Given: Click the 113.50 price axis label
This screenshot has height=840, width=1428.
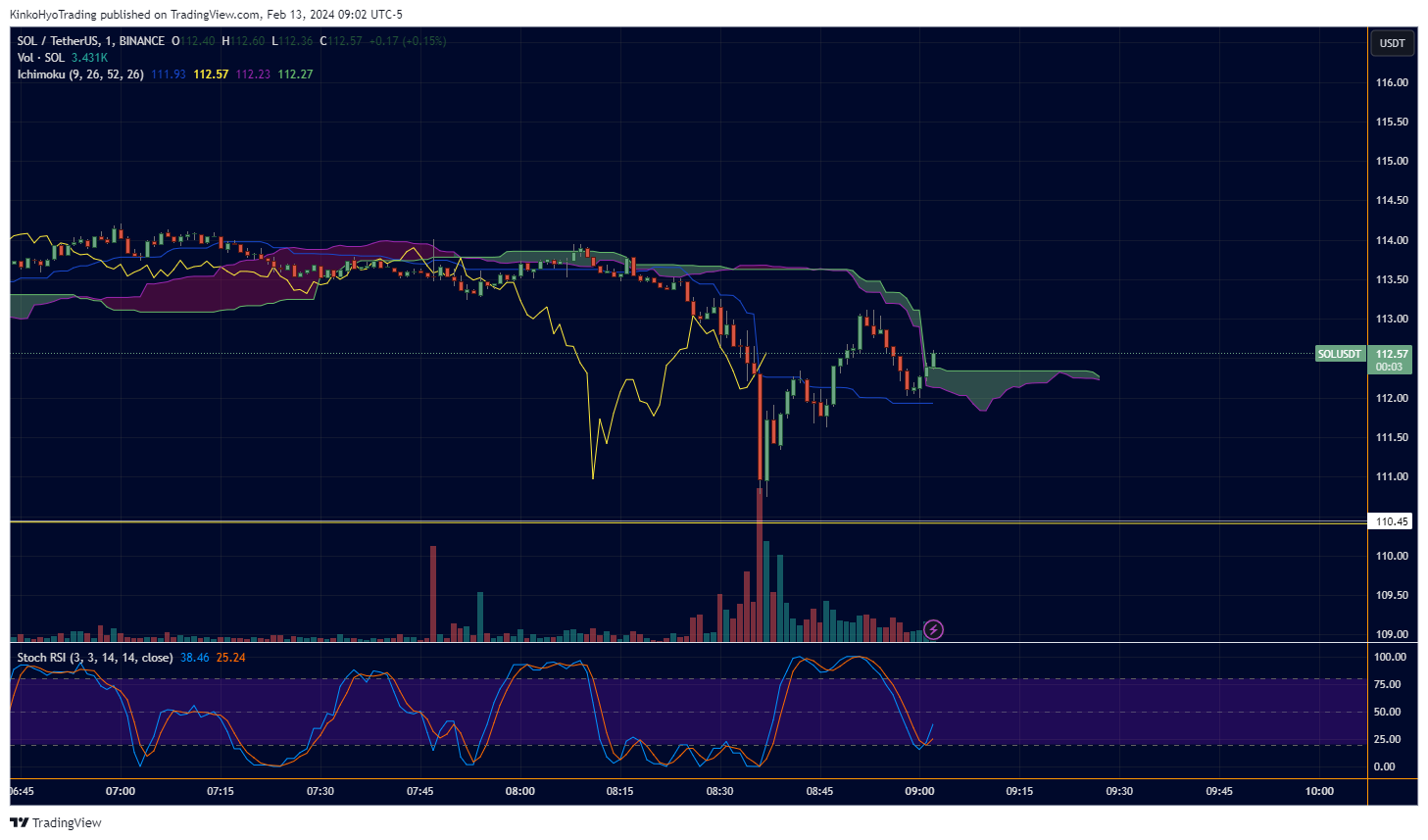Looking at the screenshot, I should coord(1392,279).
